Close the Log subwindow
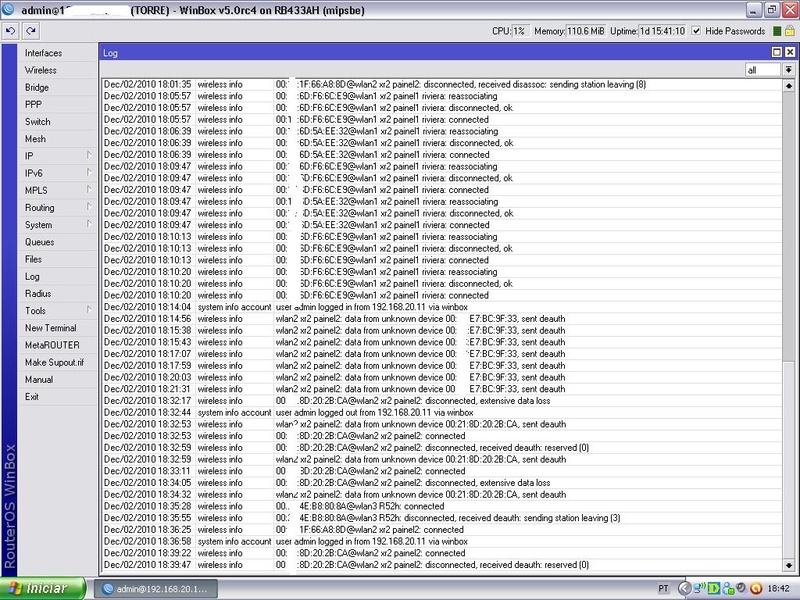Viewport: 800px width, 600px height. (x=790, y=52)
